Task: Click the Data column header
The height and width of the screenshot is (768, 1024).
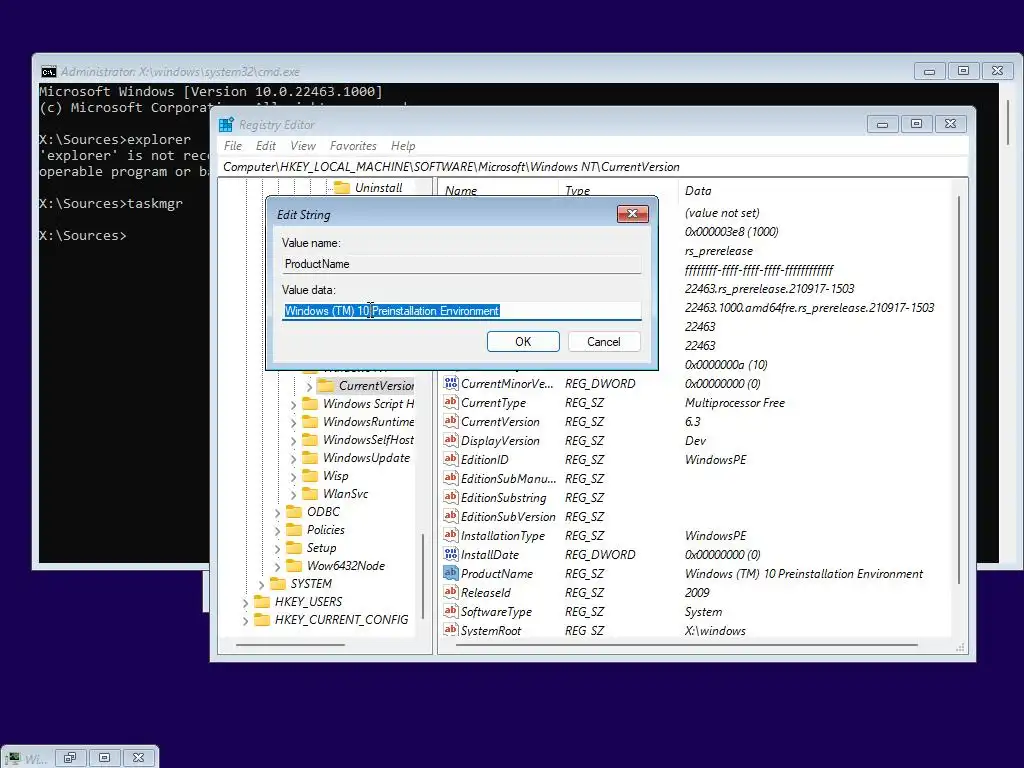Action: coord(698,191)
